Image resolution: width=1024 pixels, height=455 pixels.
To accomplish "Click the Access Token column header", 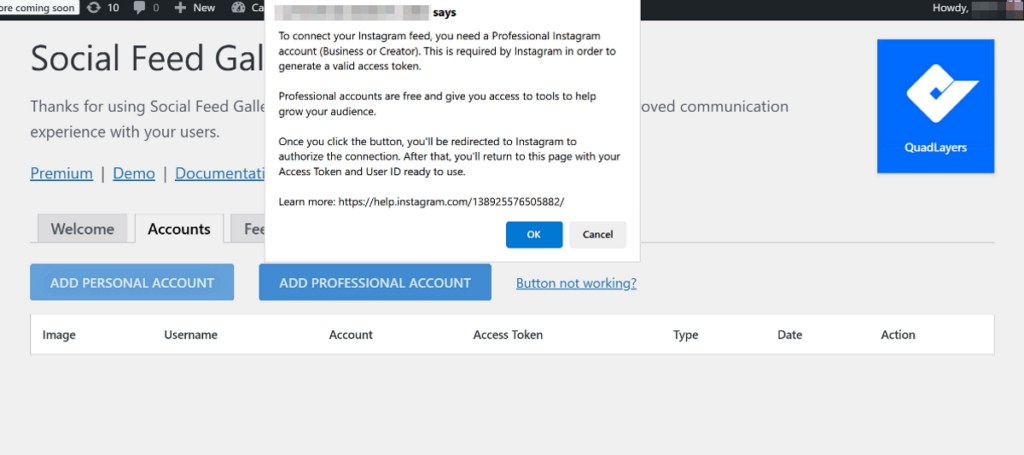I will pos(508,335).
